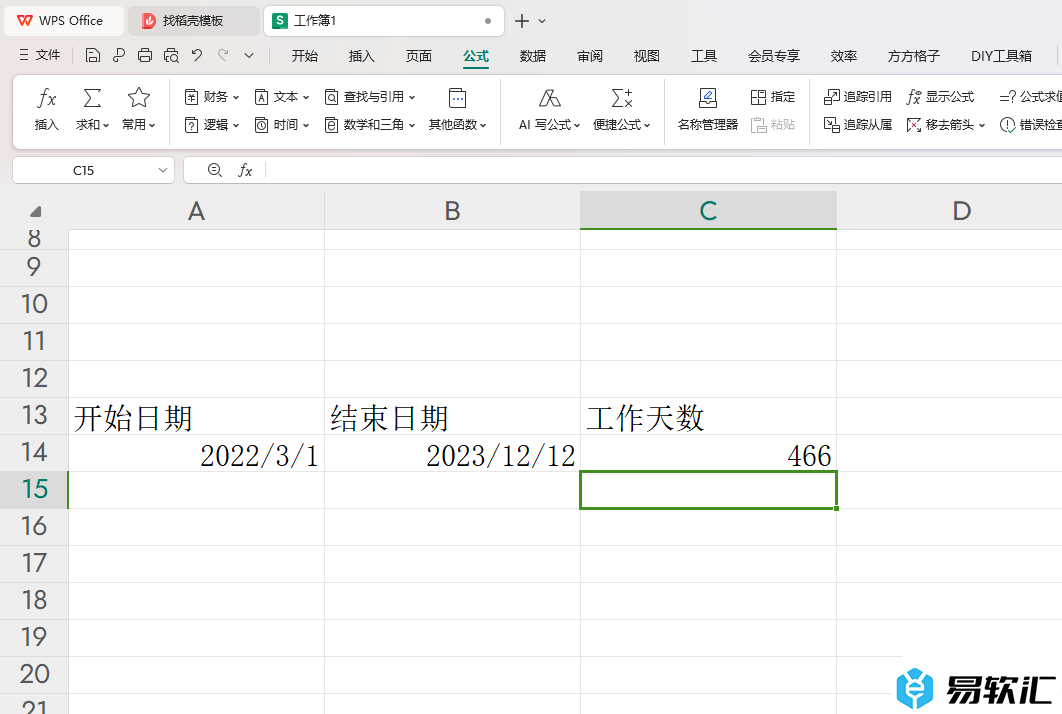Viewport: 1062px width, 714px height.
Task: Open the 其他函数 dropdown
Action: pos(457,108)
